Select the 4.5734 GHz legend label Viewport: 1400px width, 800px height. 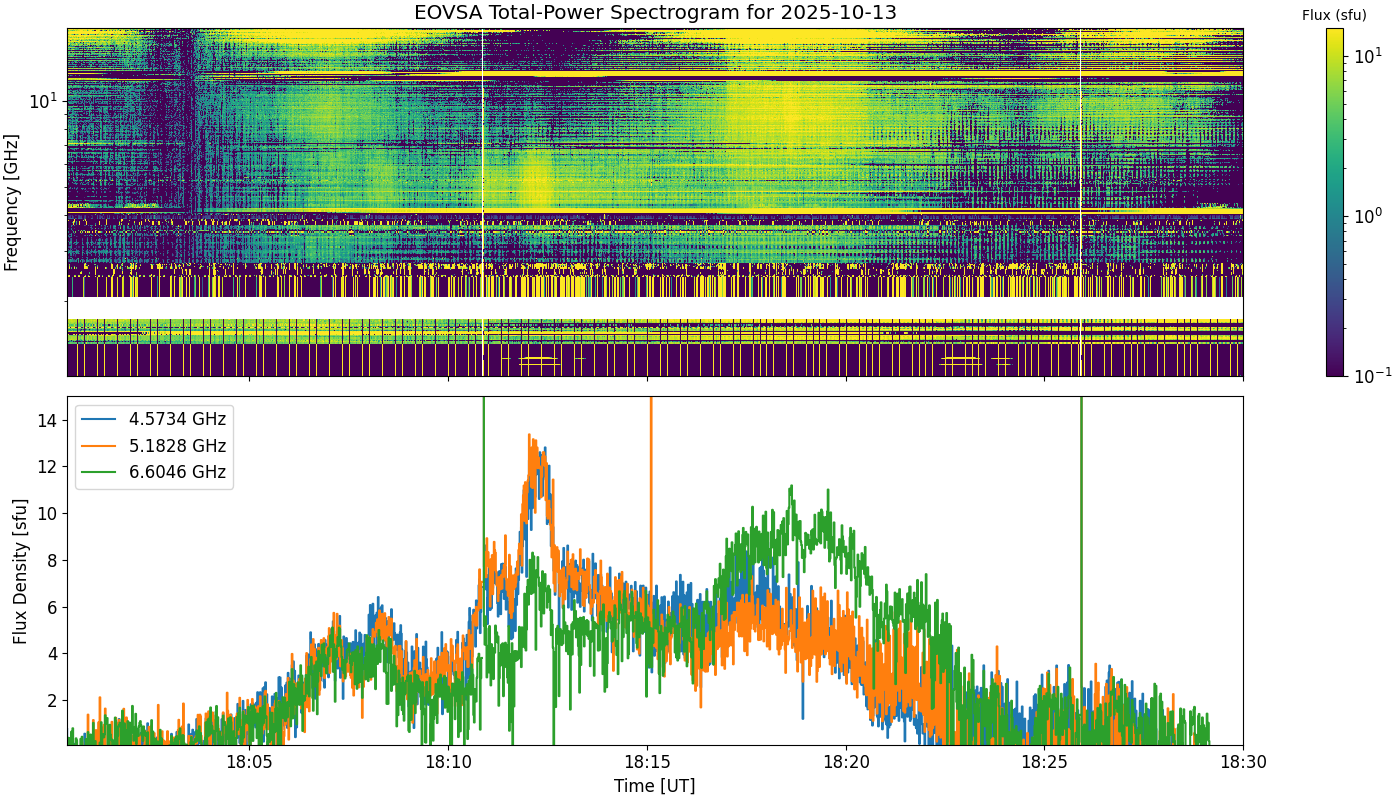[x=179, y=419]
